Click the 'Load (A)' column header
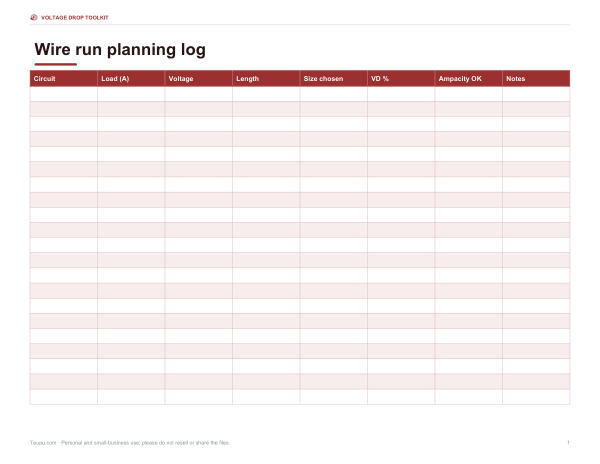Screen dimensions: 600x464 tap(131, 78)
